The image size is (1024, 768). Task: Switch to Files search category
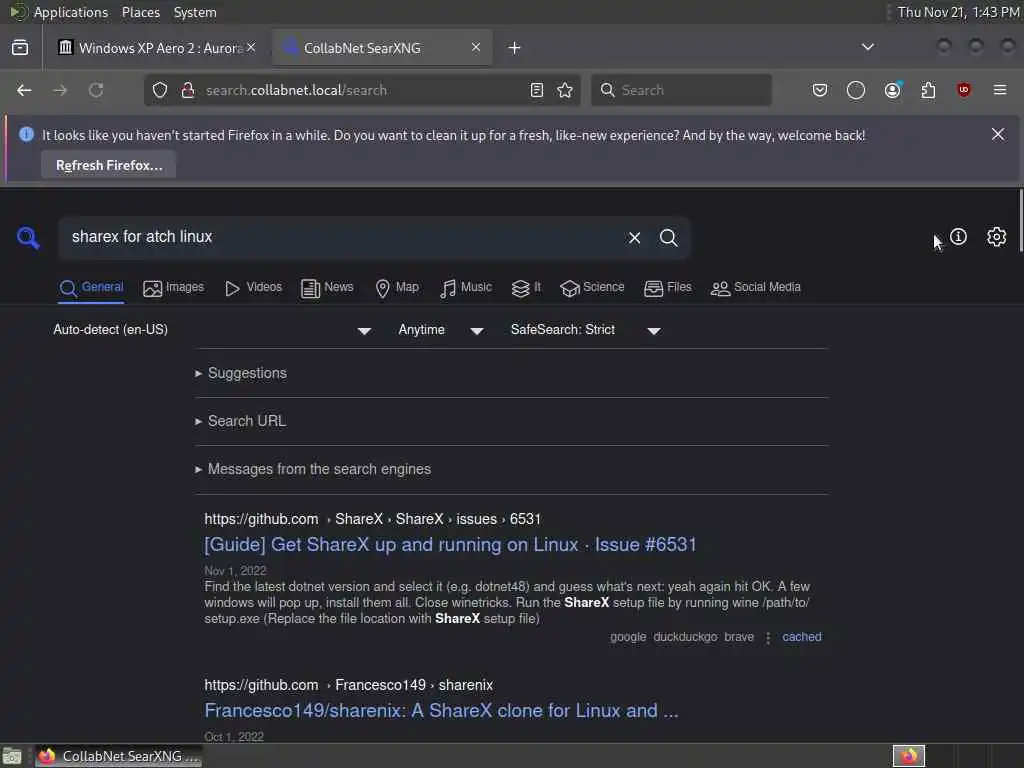667,287
